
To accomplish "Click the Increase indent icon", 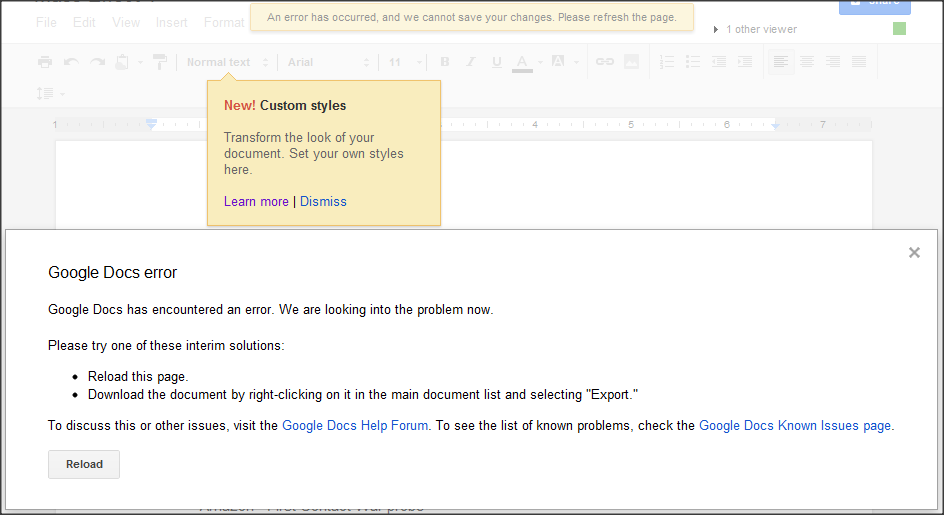I will pos(745,61).
